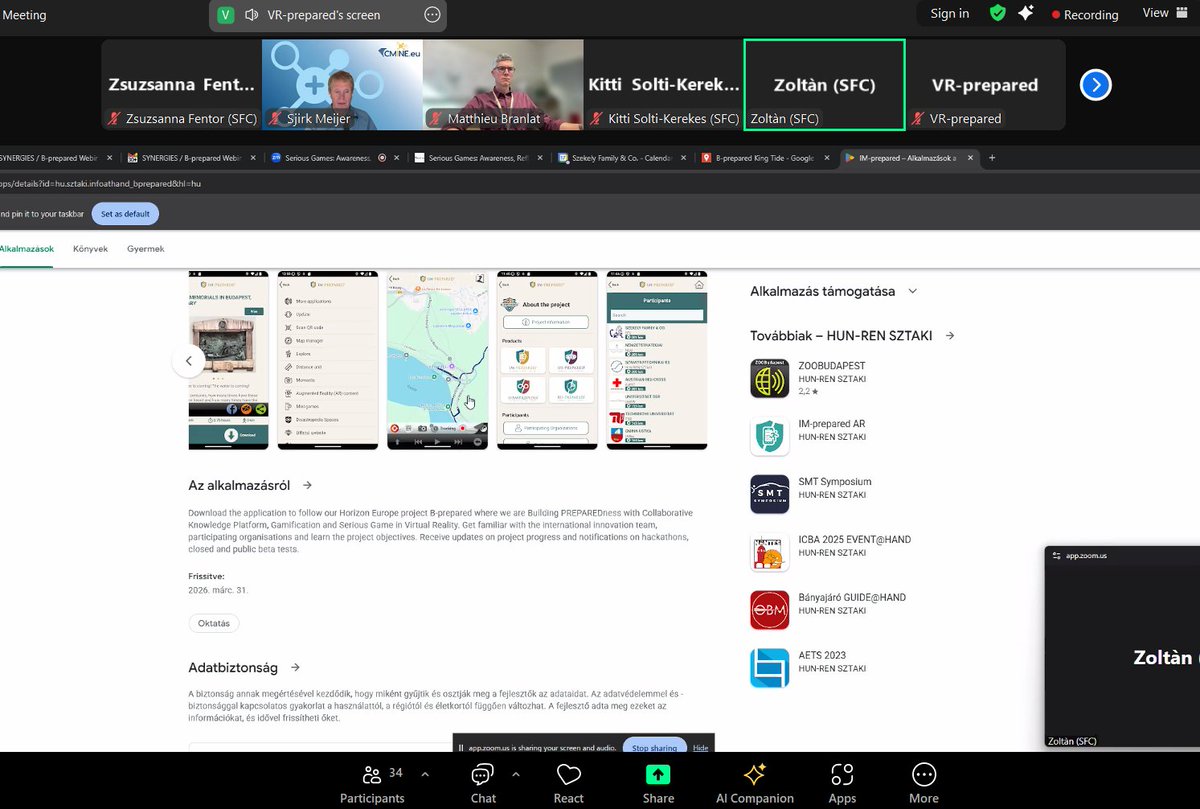Image resolution: width=1200 pixels, height=809 pixels.
Task: Click the browser address bar URL
Action: (100, 184)
